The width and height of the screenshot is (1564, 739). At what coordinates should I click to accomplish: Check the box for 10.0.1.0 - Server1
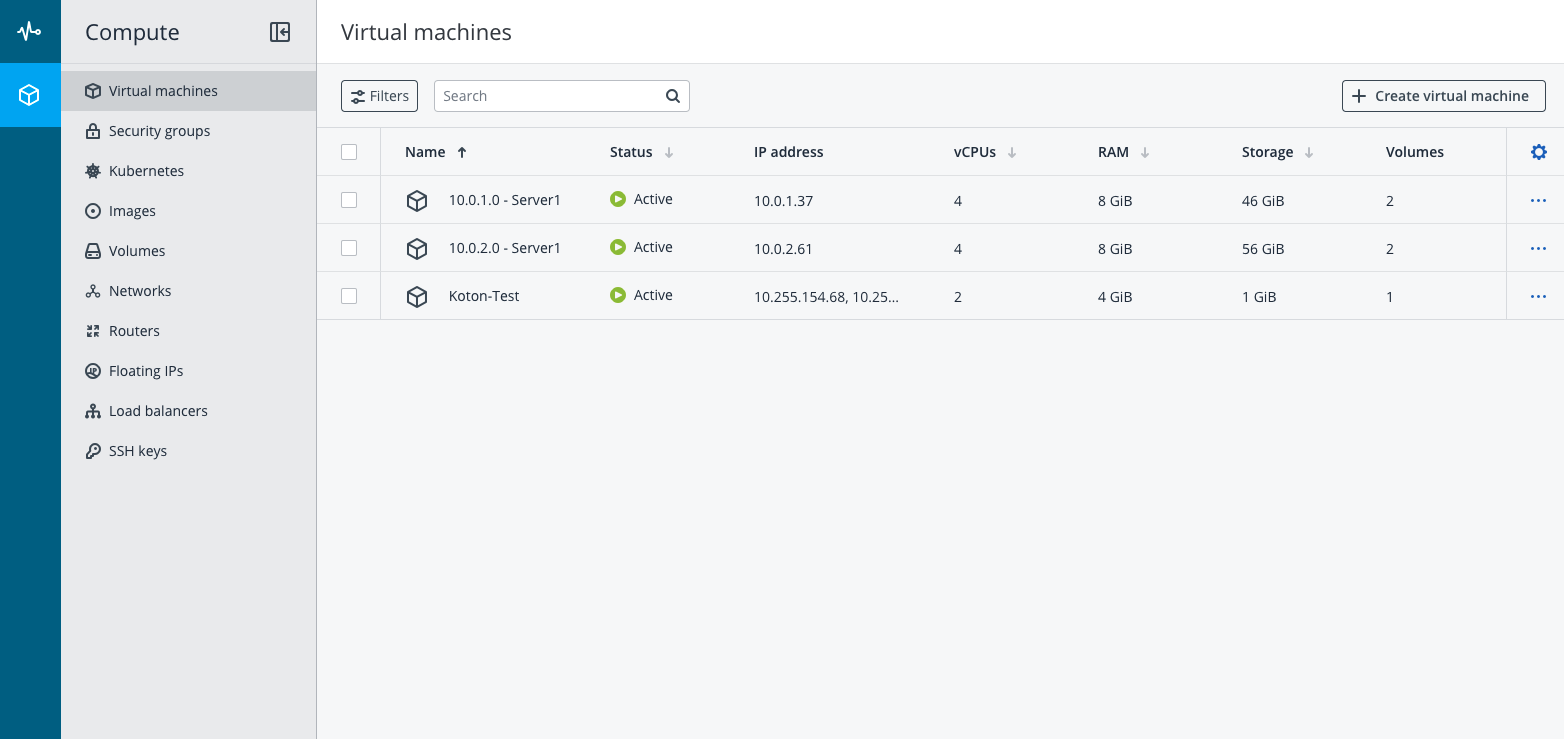[x=349, y=200]
